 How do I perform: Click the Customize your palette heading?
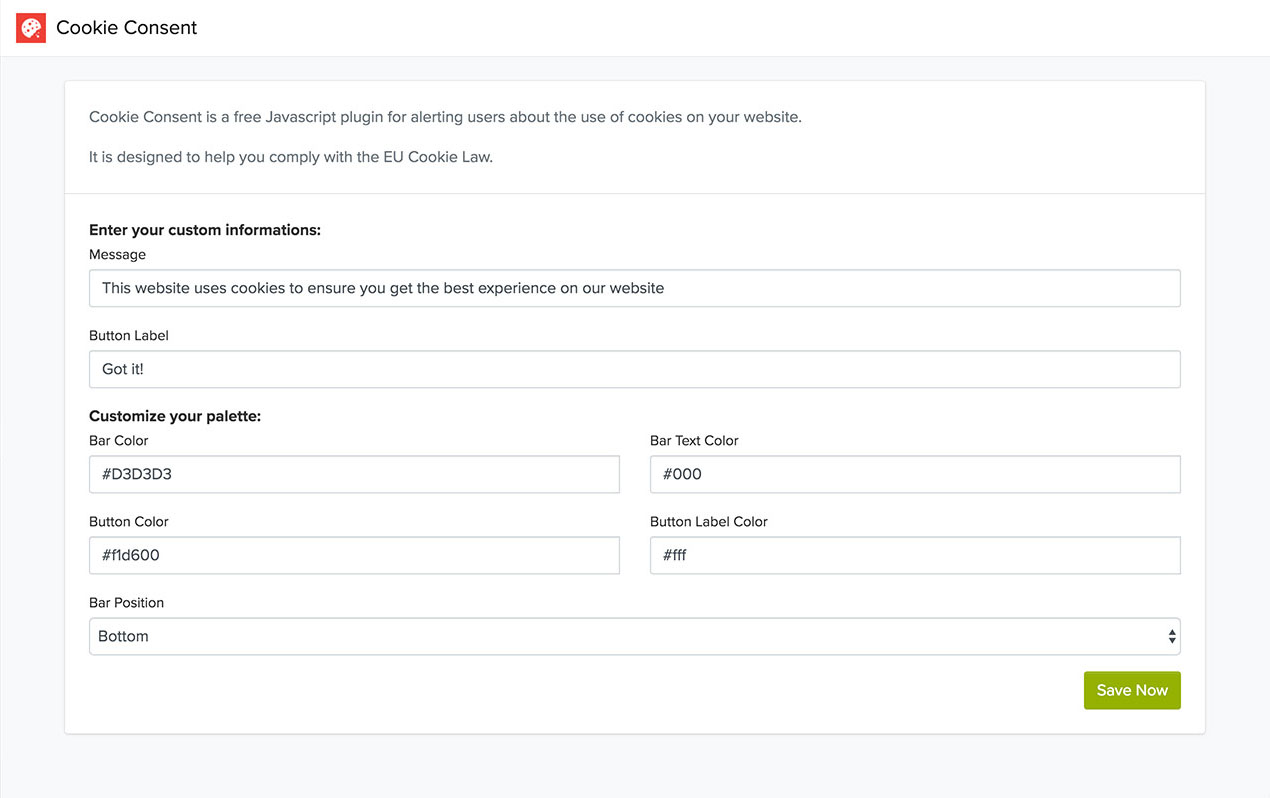(175, 416)
